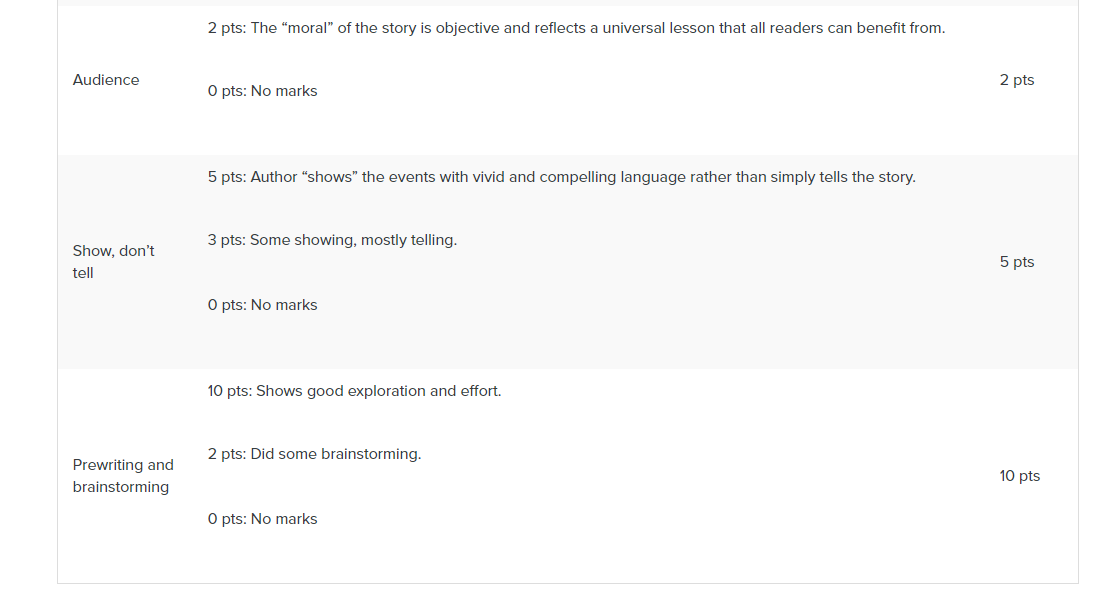Select Prewriting and brainstorming criterion label
This screenshot has height=599, width=1109.
click(123, 476)
